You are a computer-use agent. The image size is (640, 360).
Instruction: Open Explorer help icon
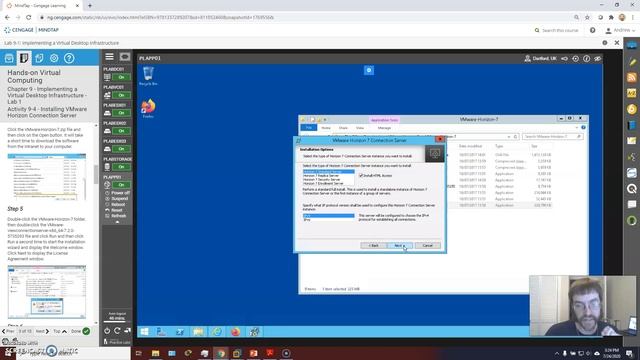point(583,128)
